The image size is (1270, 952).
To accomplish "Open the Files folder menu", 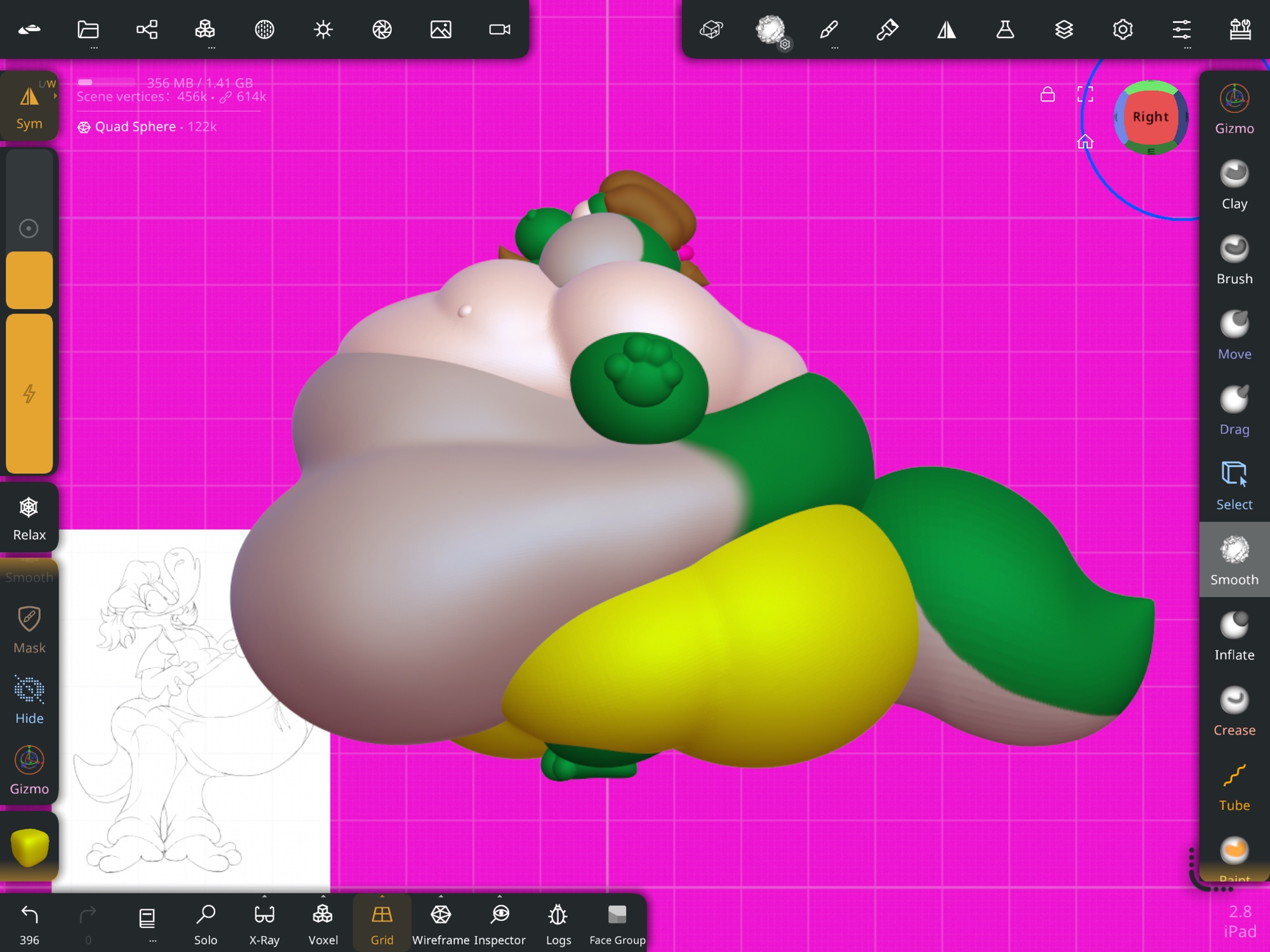I will [x=88, y=29].
